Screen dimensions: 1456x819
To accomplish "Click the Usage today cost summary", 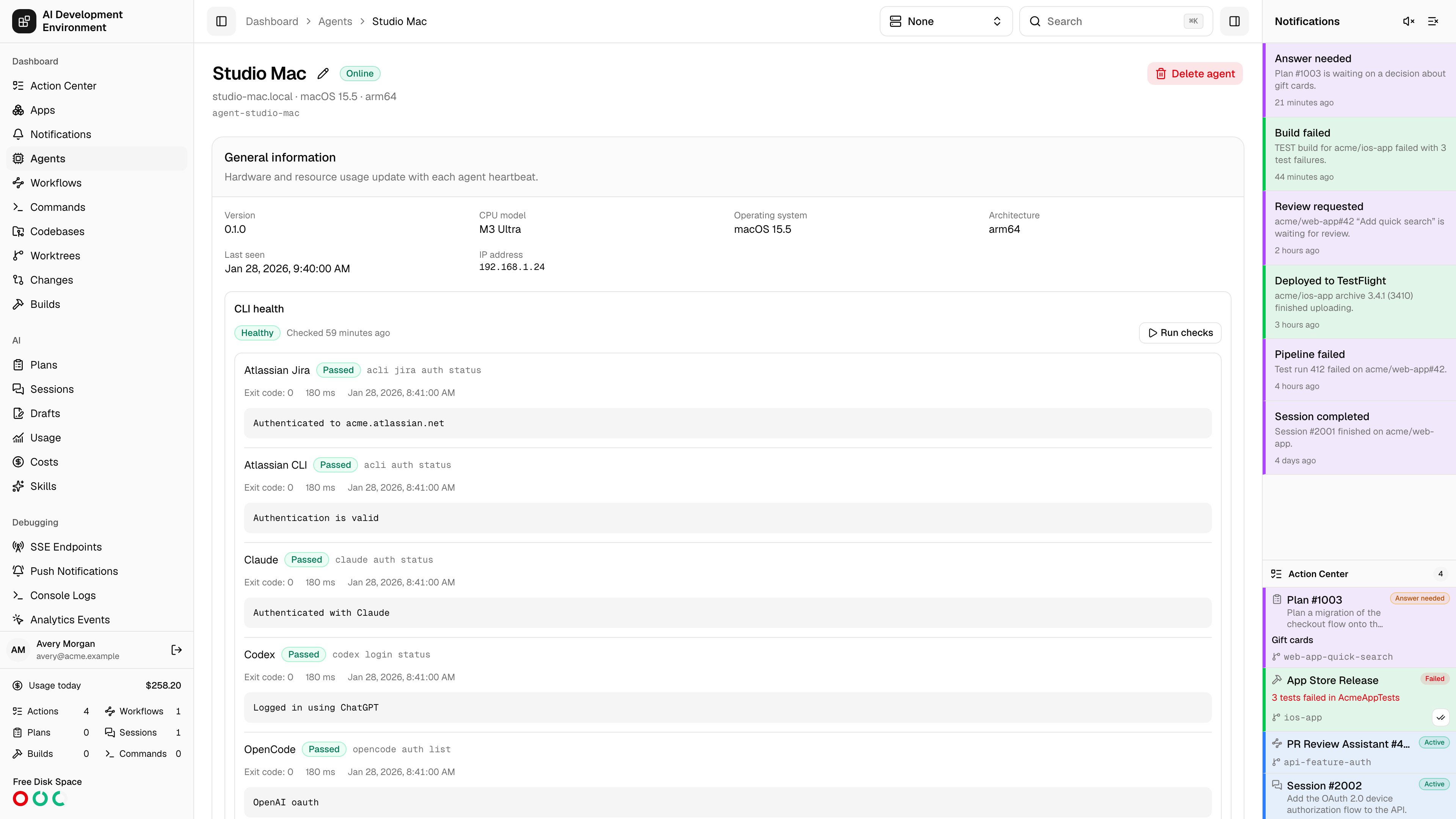I will (97, 686).
